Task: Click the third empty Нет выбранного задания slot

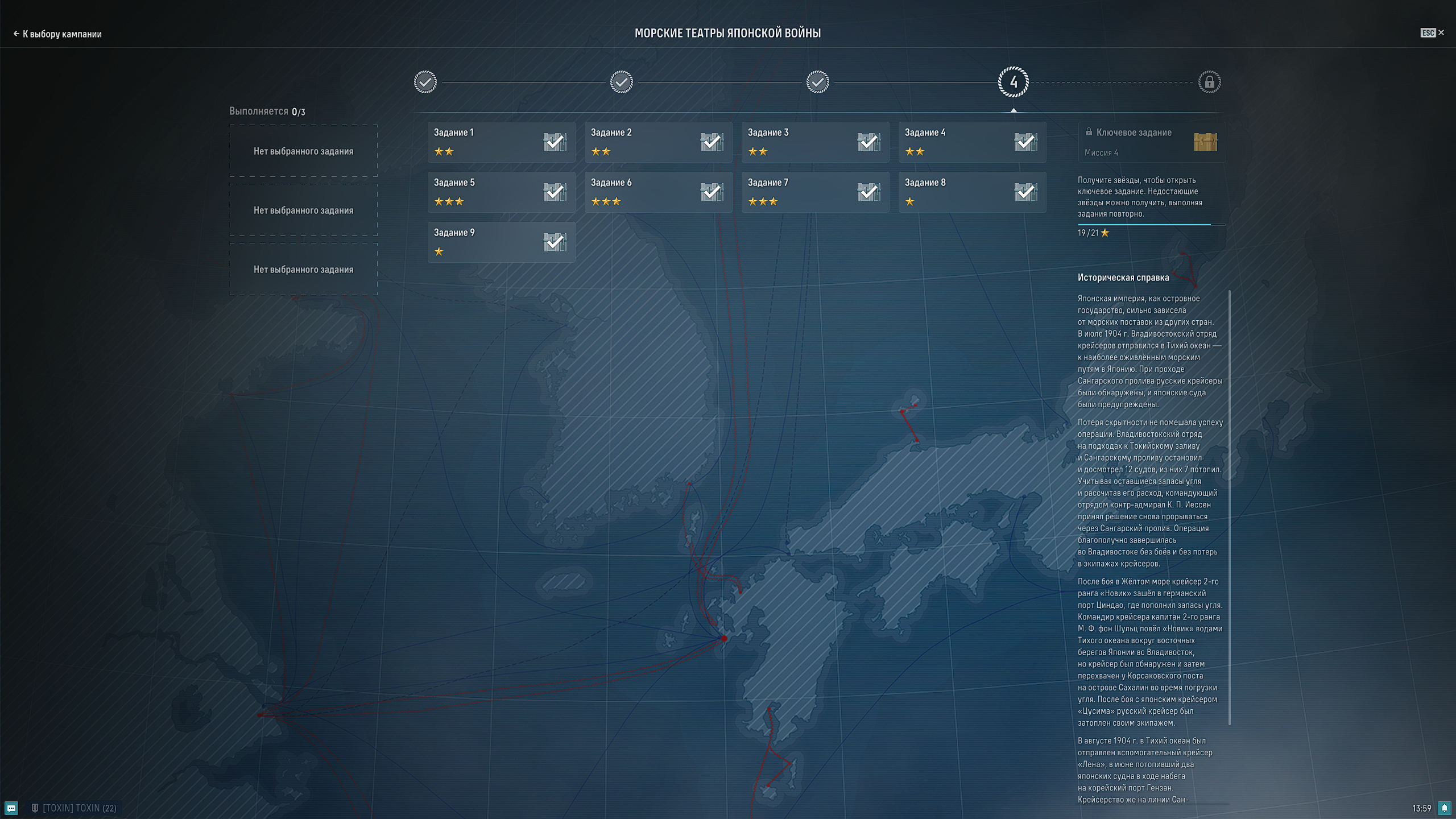Action: tap(303, 270)
